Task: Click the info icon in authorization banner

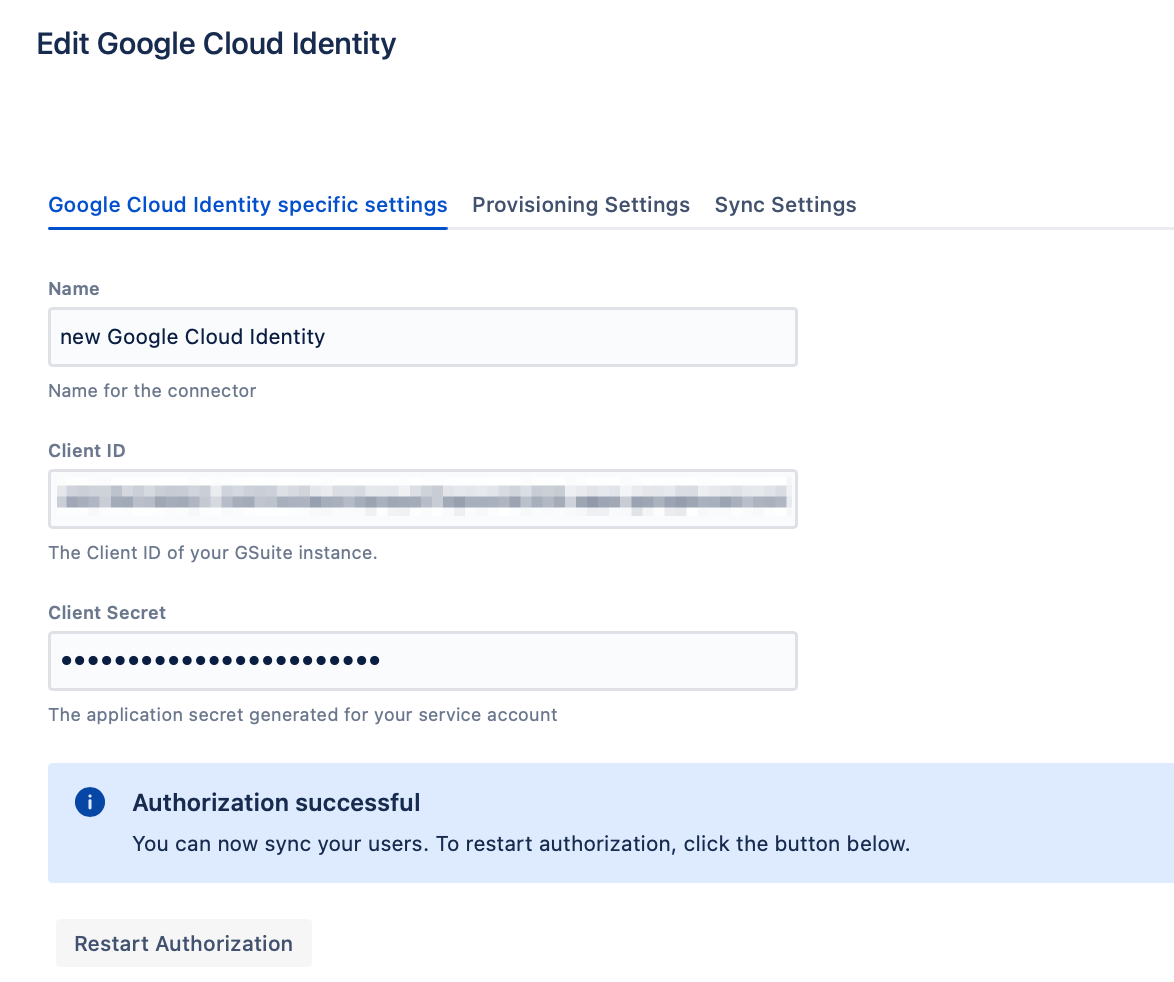Action: (90, 802)
